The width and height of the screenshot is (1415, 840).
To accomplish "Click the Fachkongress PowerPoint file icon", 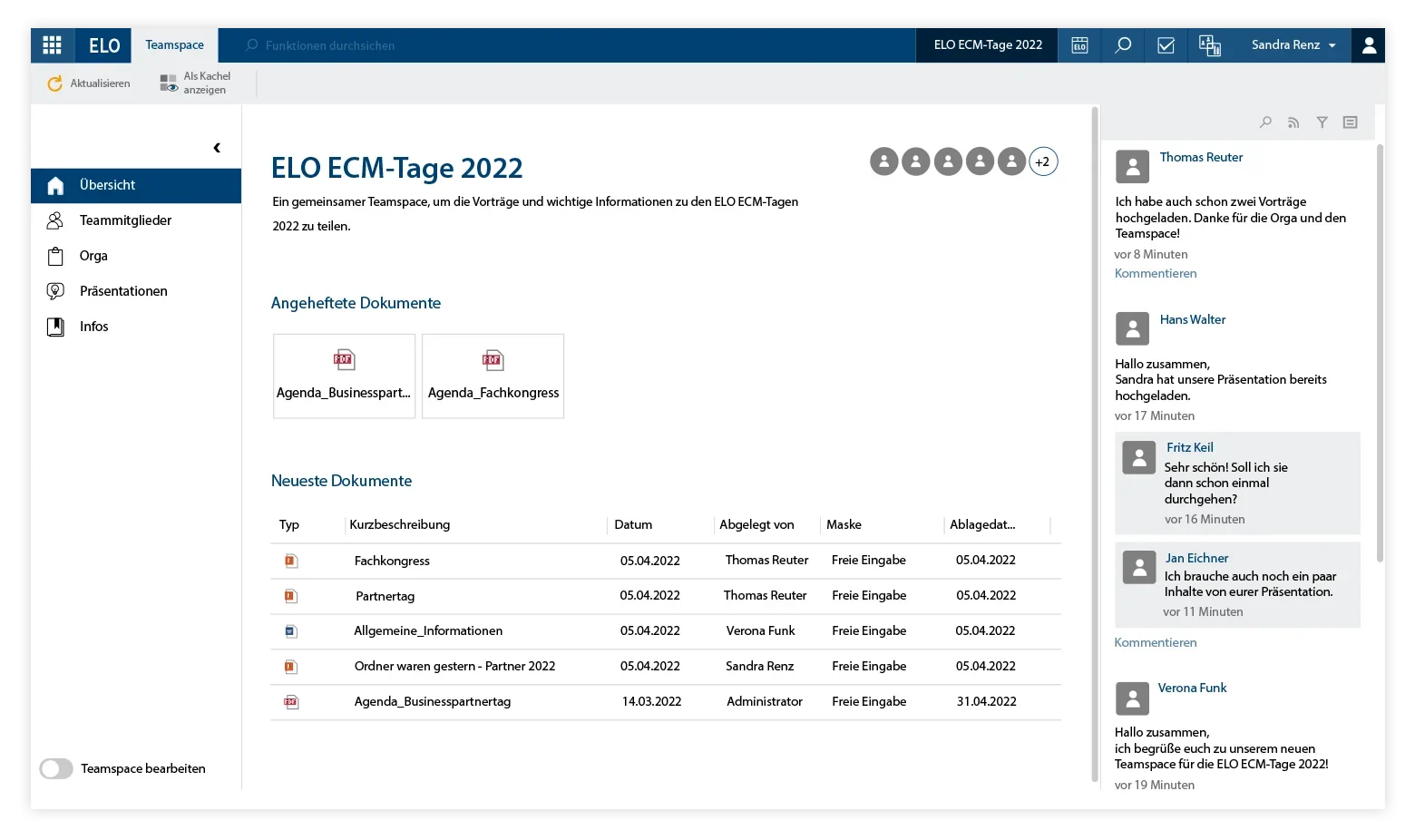I will (x=290, y=561).
